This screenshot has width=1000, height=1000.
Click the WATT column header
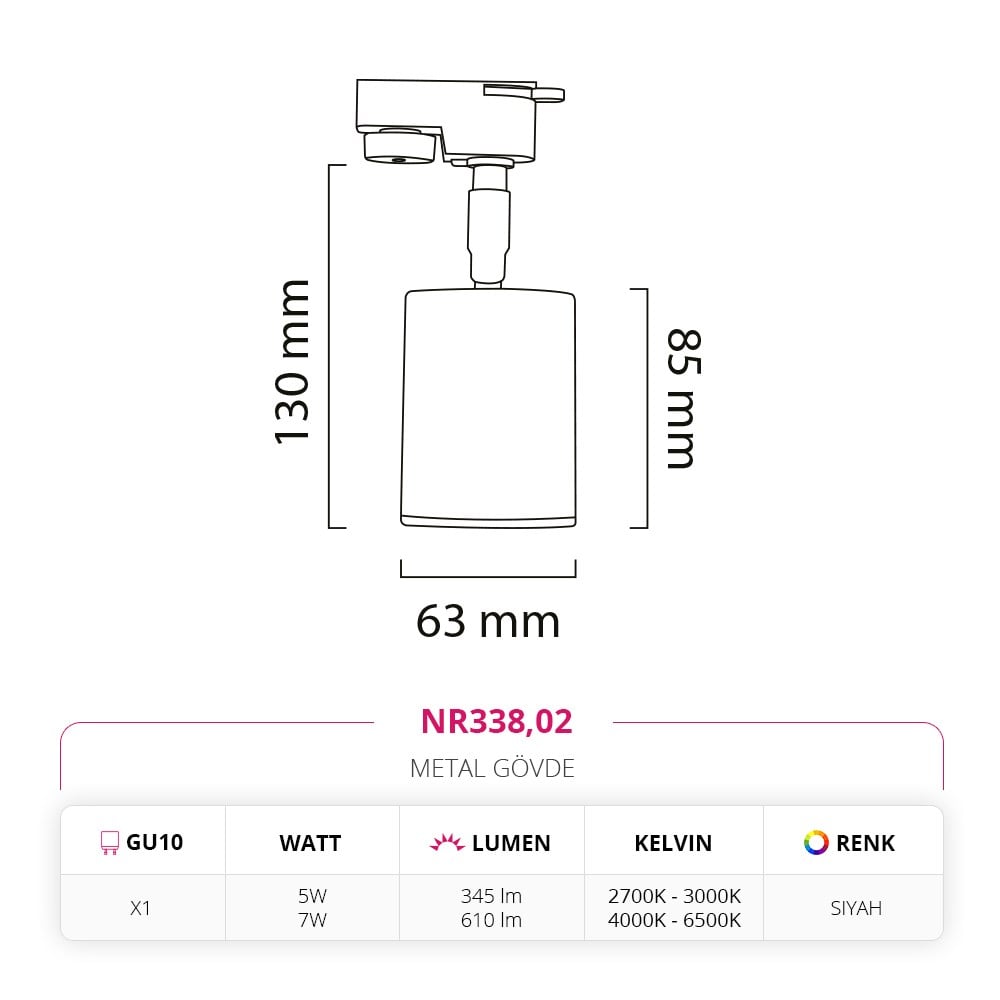coord(310,843)
